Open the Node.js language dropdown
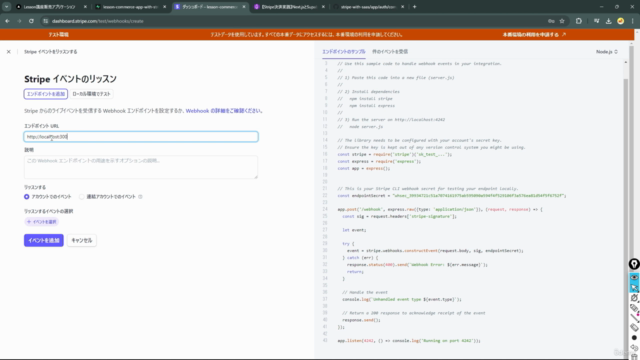Screen dimensions: 640x360 (607, 52)
